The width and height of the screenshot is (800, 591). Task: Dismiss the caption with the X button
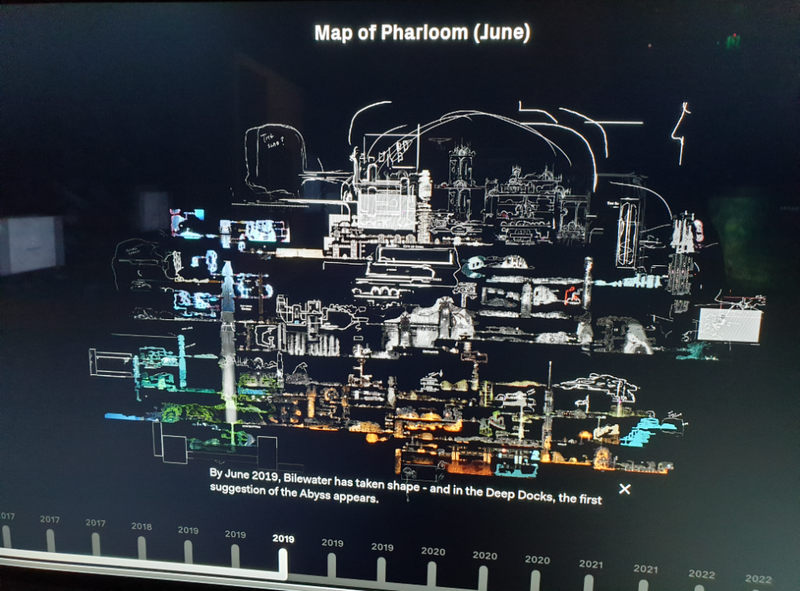click(x=626, y=488)
